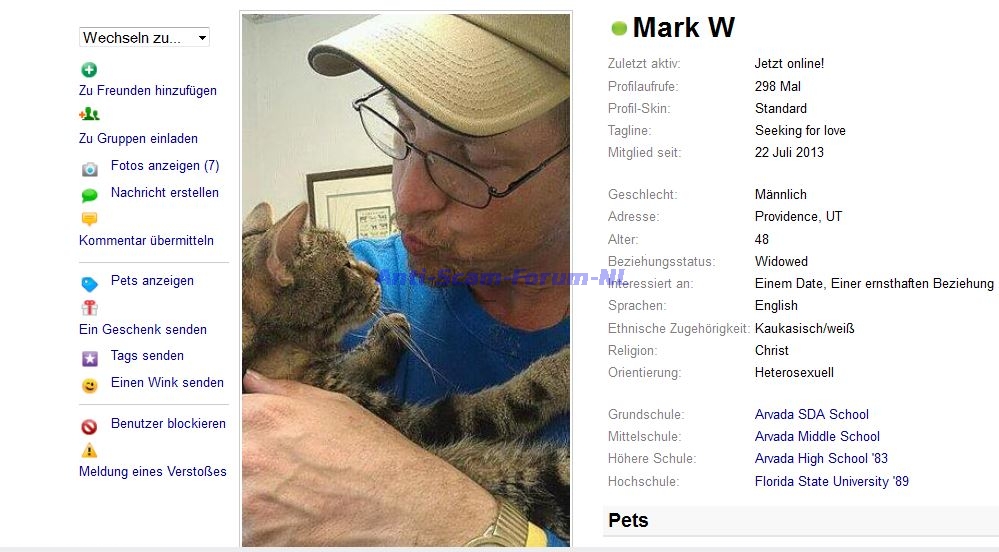Open Arvada High School '83 link
The width and height of the screenshot is (999, 552).
tap(821, 458)
